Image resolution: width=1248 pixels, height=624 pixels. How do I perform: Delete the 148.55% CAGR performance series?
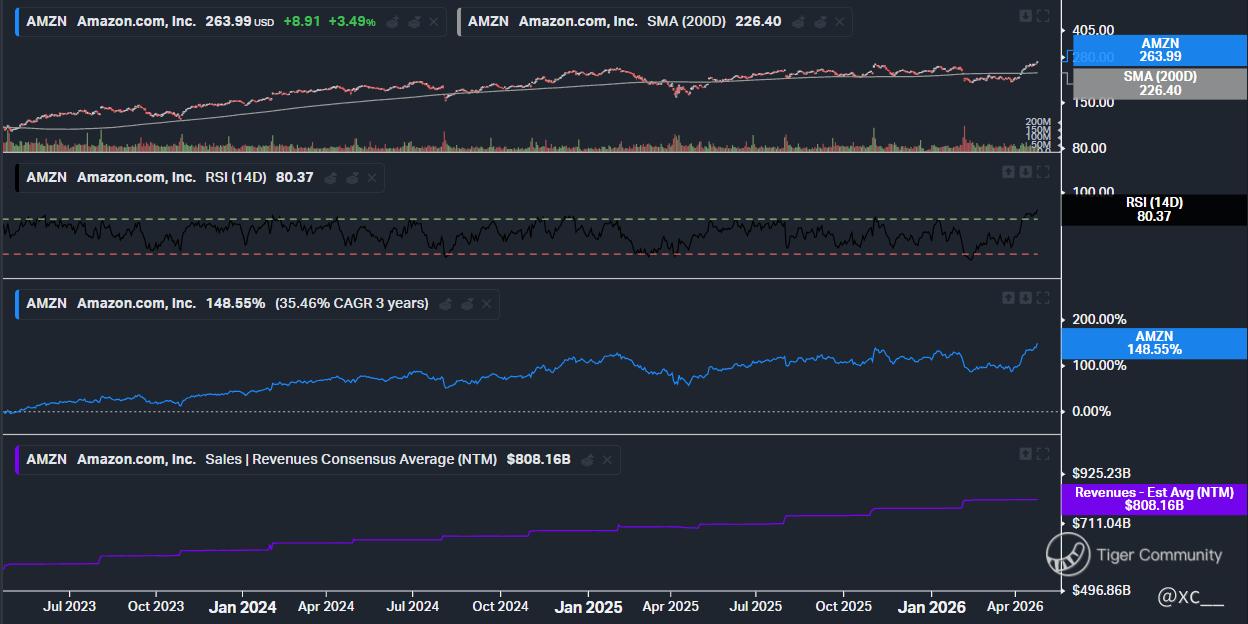click(x=486, y=304)
